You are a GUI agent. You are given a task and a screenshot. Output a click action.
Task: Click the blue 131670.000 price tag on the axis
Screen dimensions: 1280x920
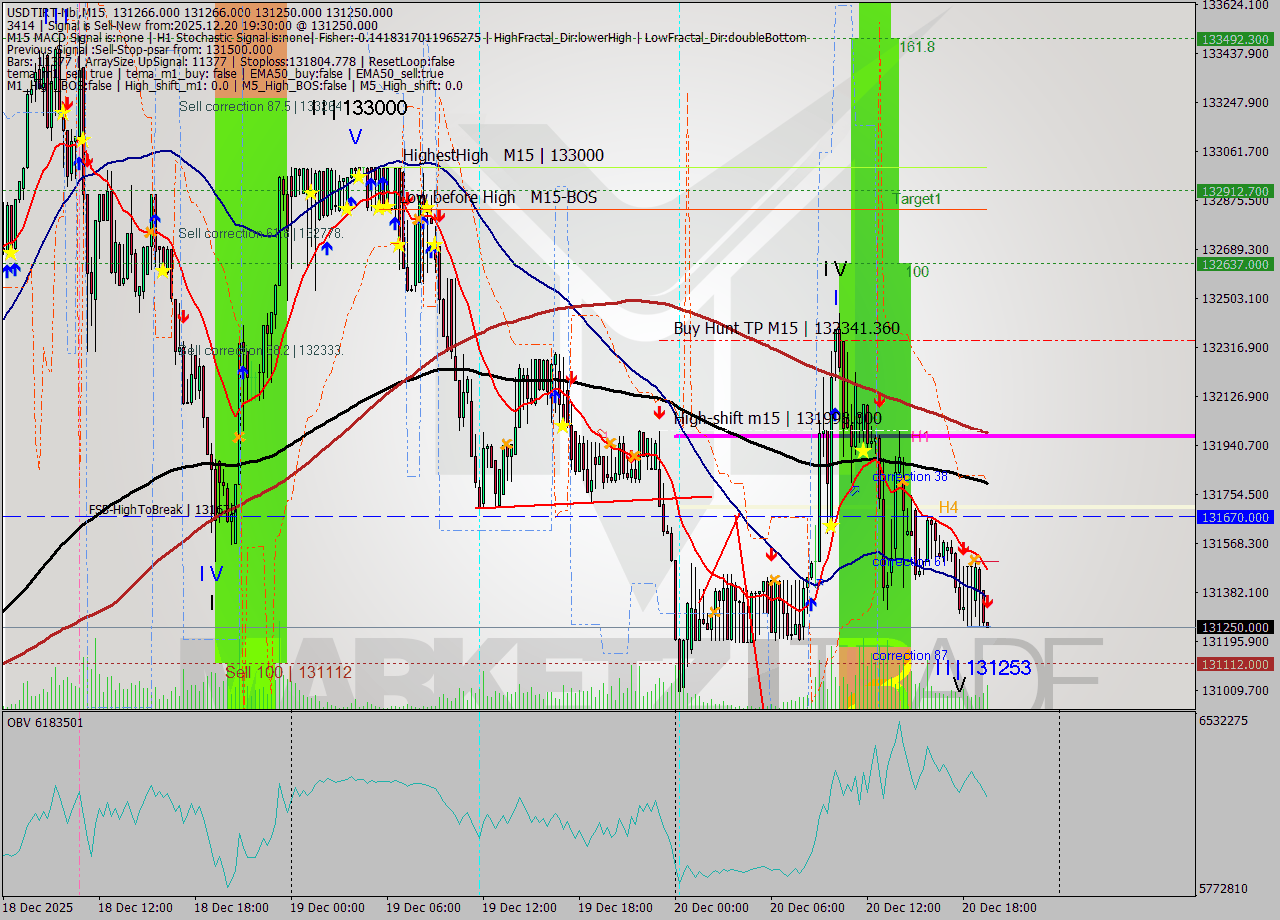pos(1235,517)
